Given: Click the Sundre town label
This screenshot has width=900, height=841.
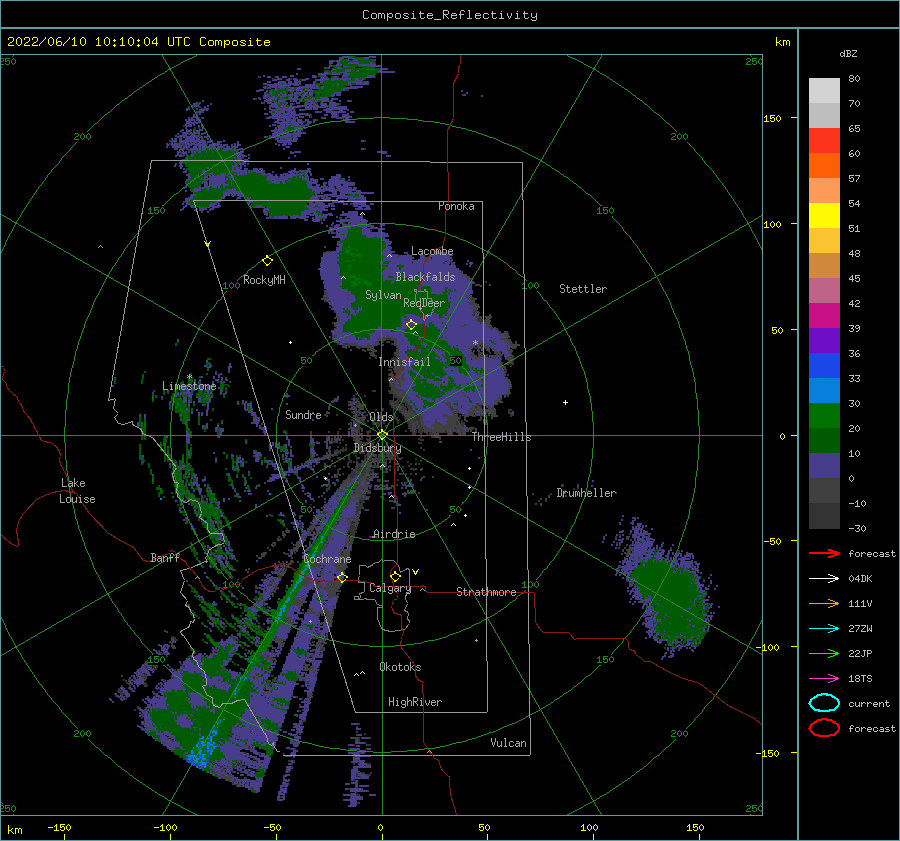Looking at the screenshot, I should [303, 414].
